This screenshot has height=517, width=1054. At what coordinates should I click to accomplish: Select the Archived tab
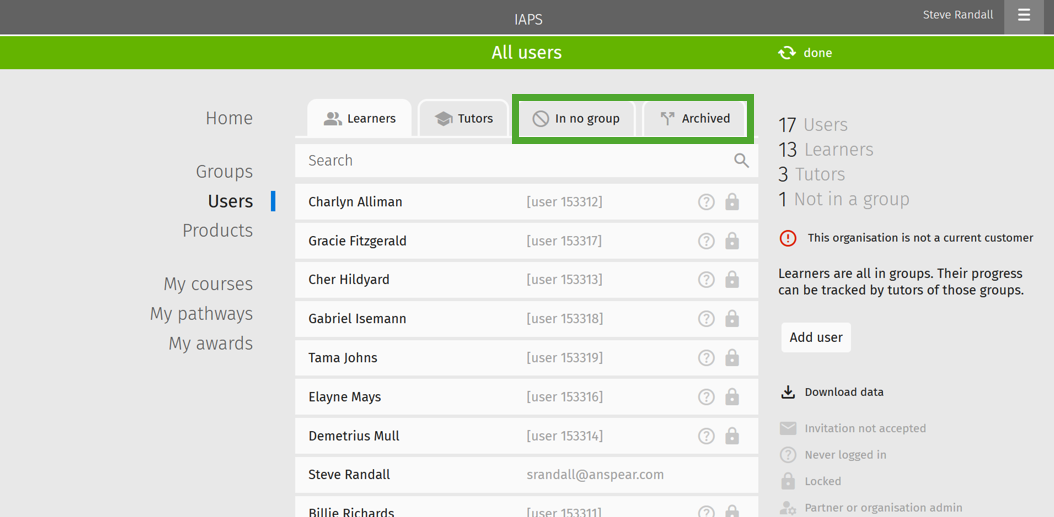tap(695, 119)
